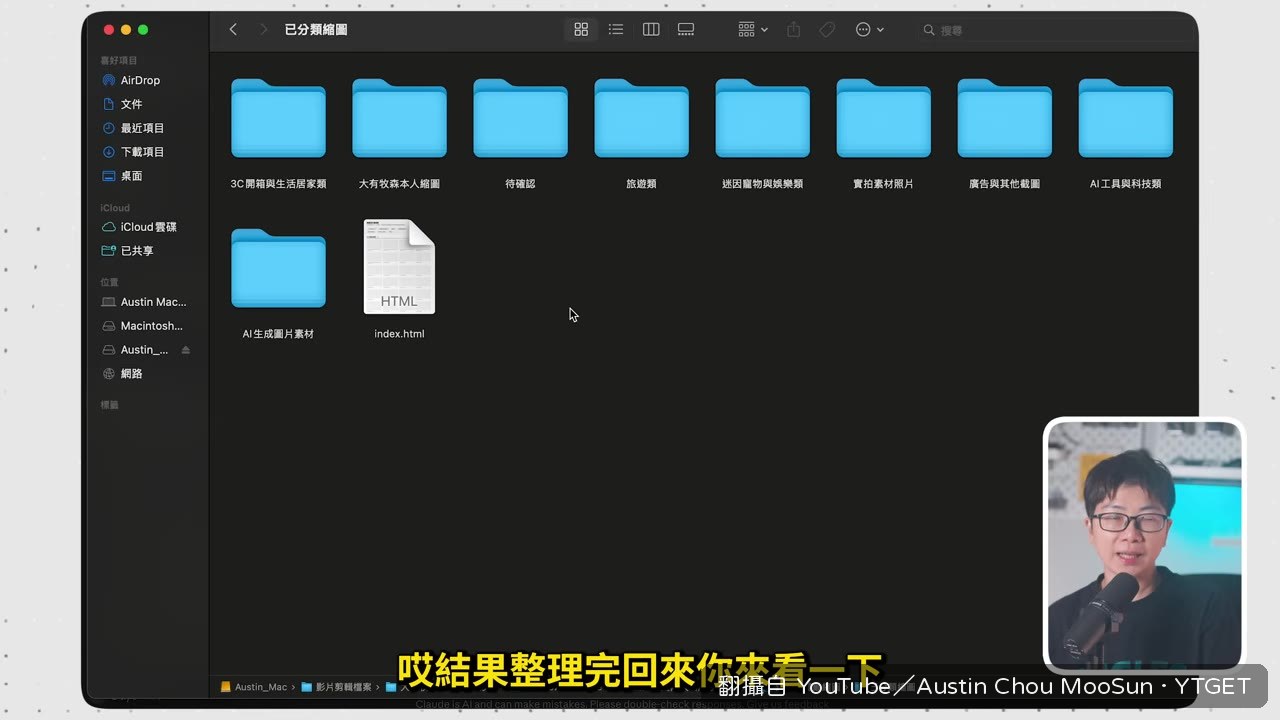
Task: Click the 旅遊類 folder name label
Action: coord(641,184)
